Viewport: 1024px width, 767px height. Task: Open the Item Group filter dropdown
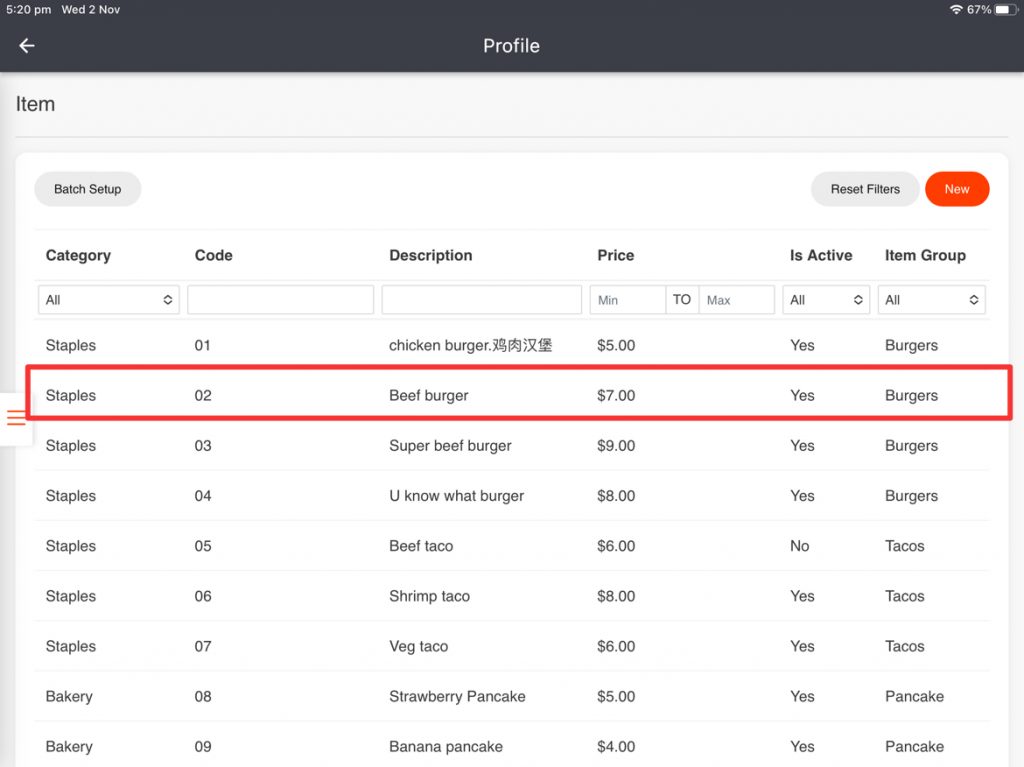[x=931, y=300]
